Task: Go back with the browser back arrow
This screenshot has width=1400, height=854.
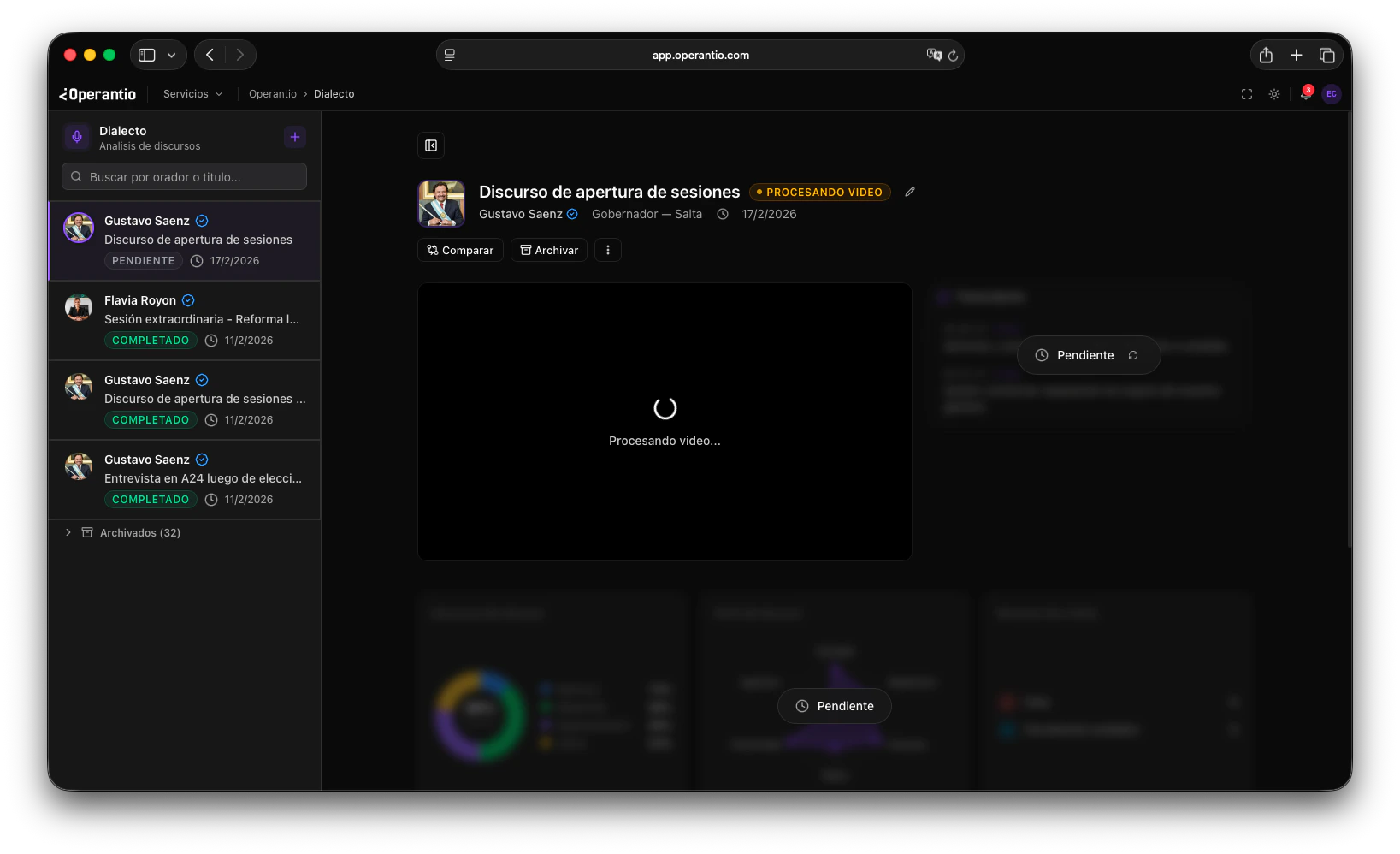Action: tap(210, 55)
